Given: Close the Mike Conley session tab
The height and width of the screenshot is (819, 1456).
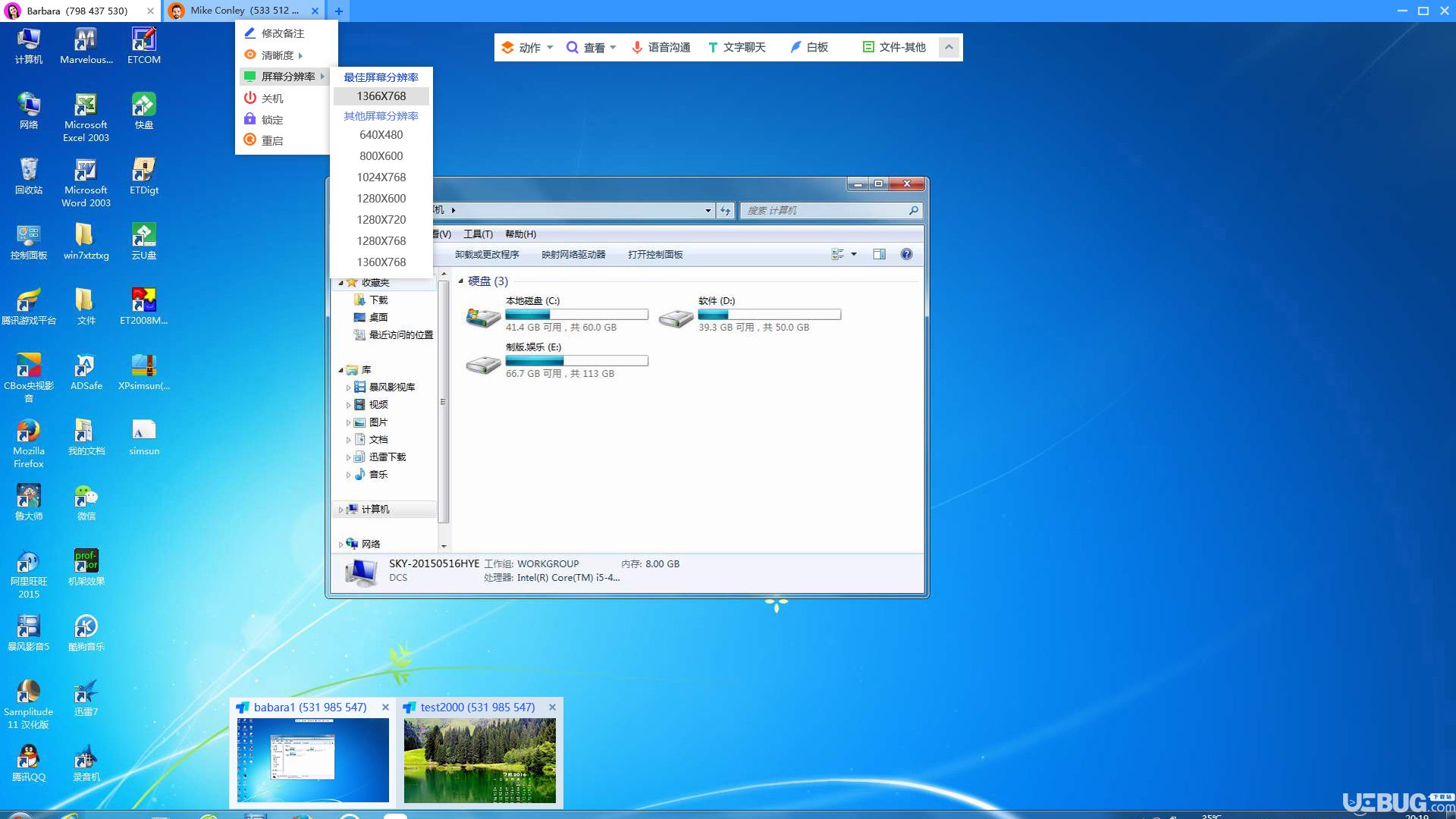Looking at the screenshot, I should 315,11.
